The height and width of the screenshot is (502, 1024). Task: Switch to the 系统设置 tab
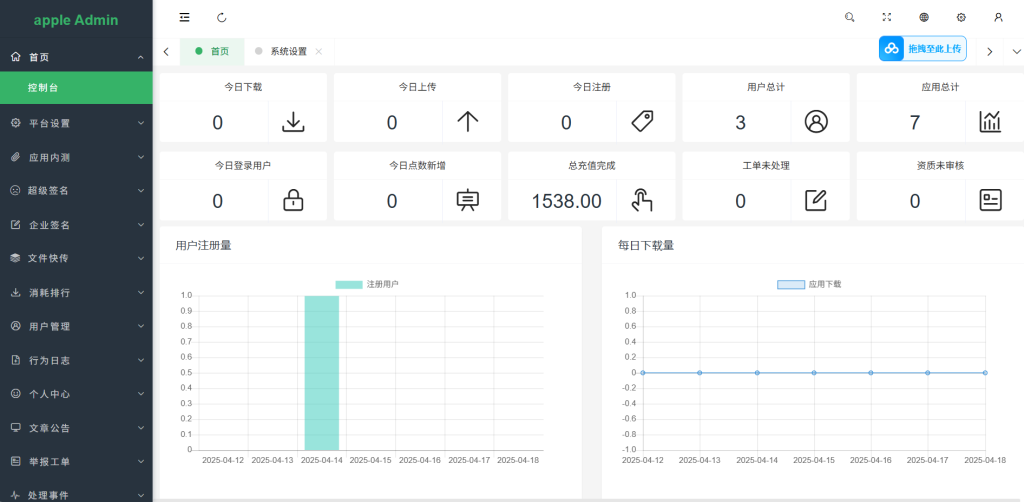[x=289, y=52]
